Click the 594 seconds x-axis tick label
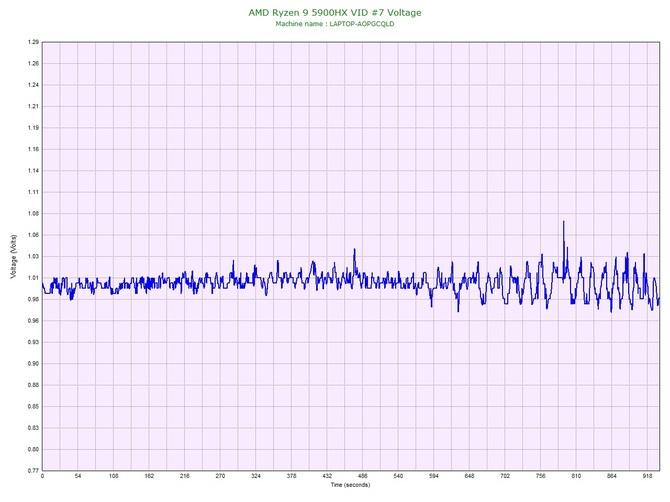This screenshot has height=502, width=670. pos(434,476)
